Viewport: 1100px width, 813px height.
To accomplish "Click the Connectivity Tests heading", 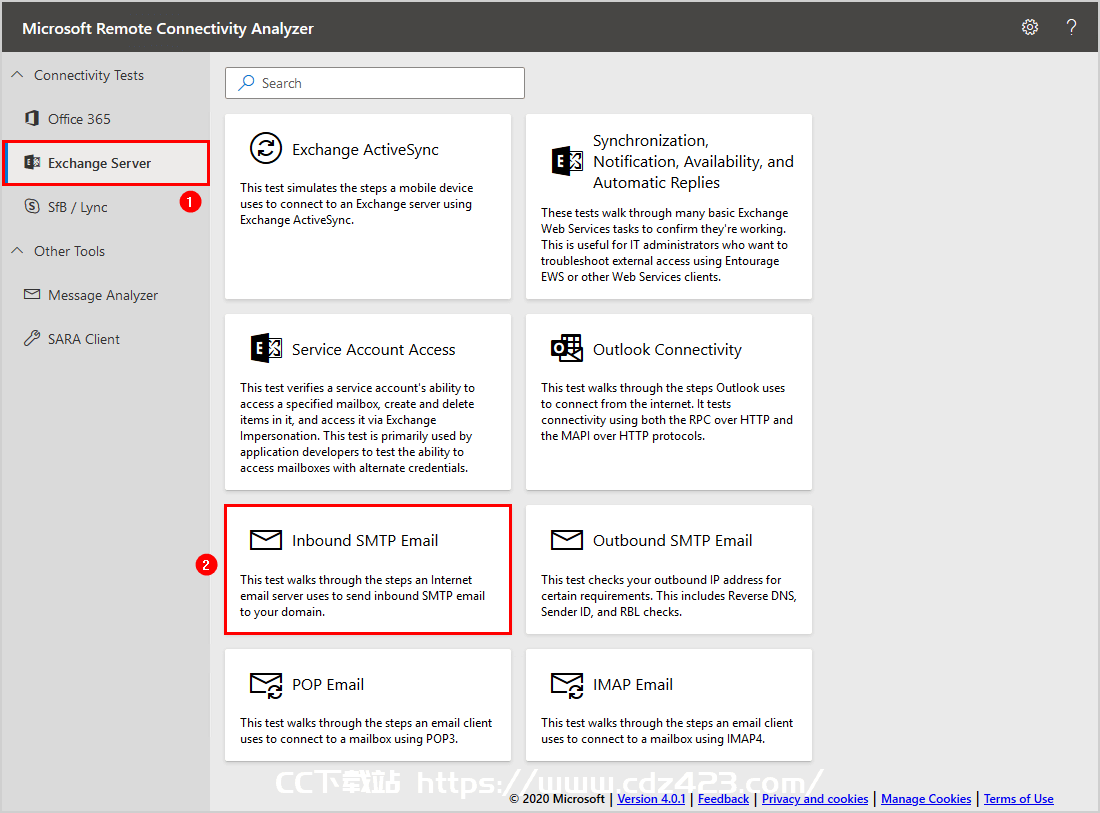I will coord(88,75).
